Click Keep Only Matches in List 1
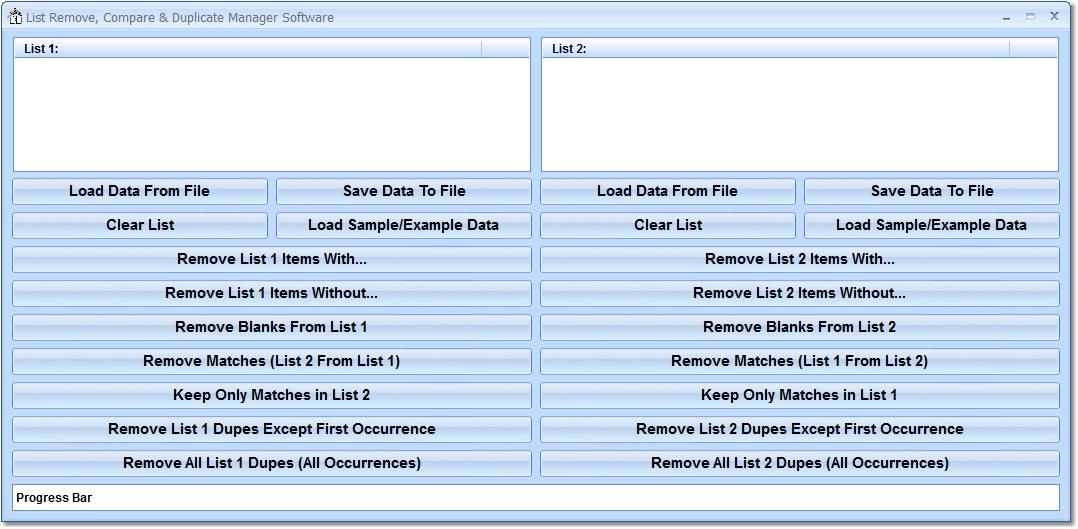 (800, 396)
